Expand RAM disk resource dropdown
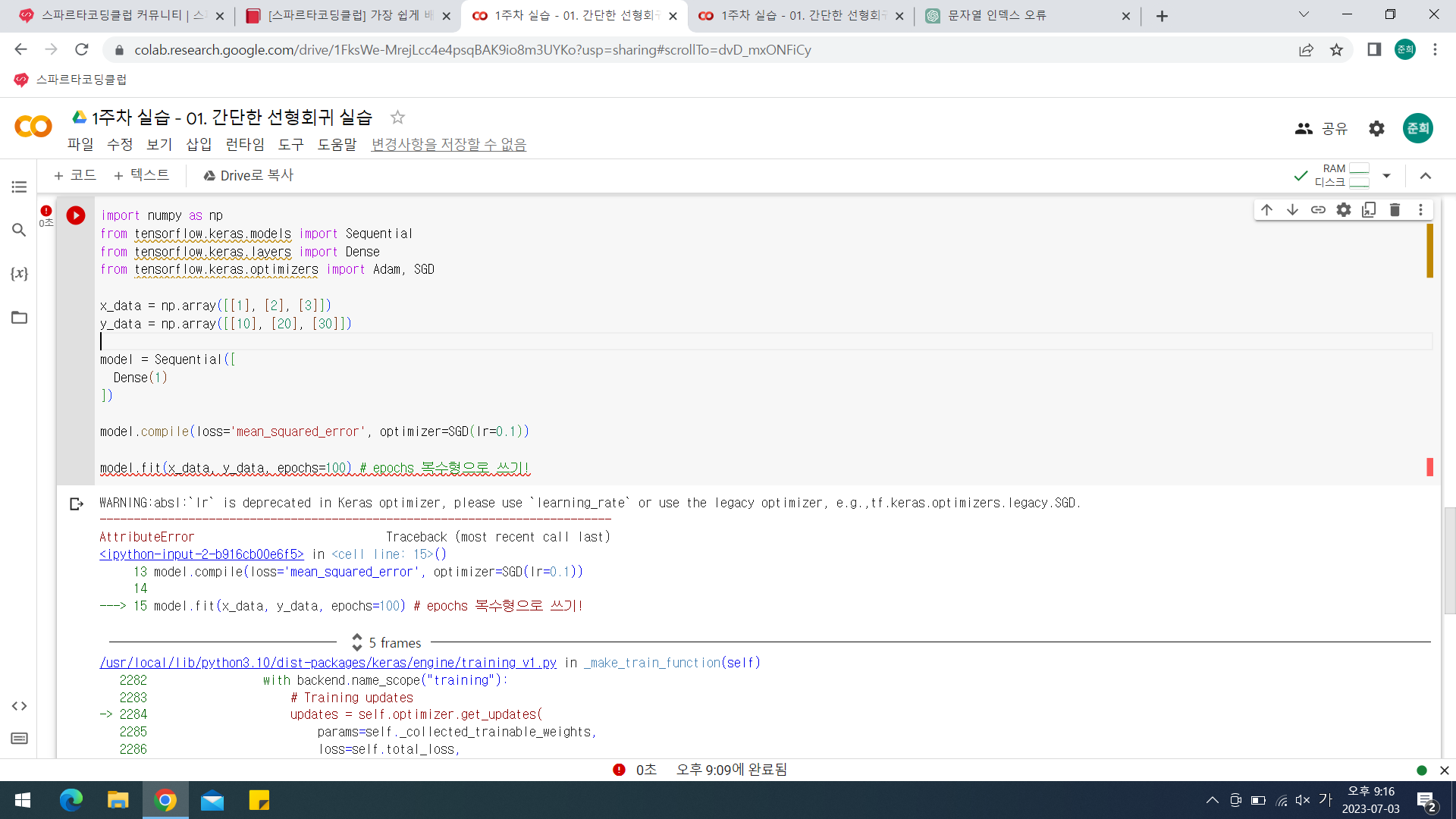The width and height of the screenshot is (1456, 819). [1386, 176]
